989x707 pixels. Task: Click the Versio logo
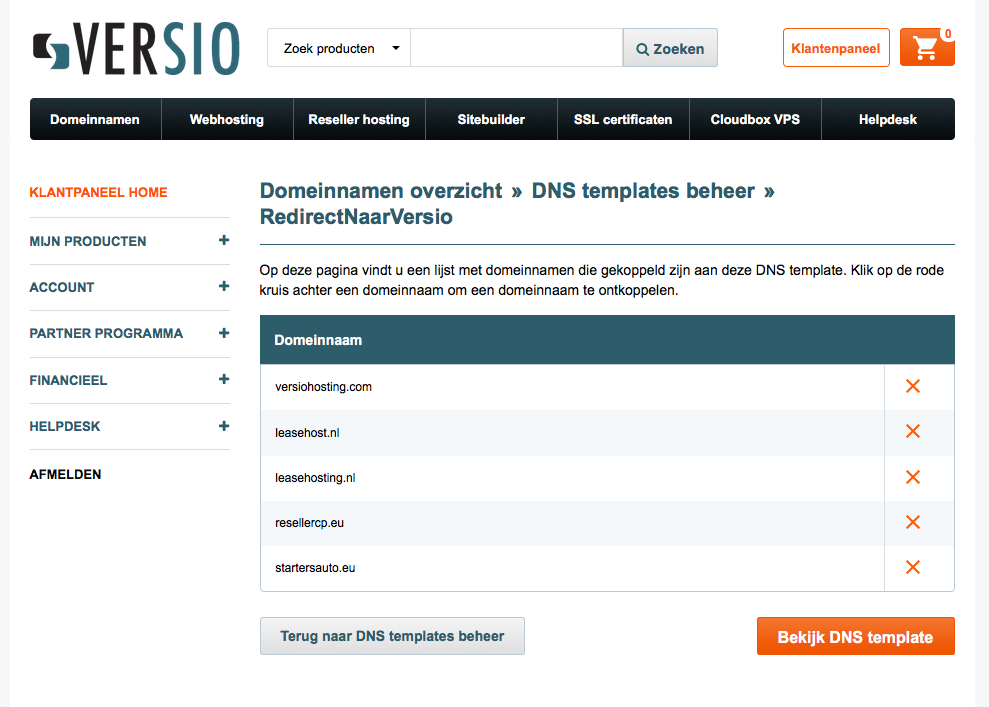(x=136, y=49)
